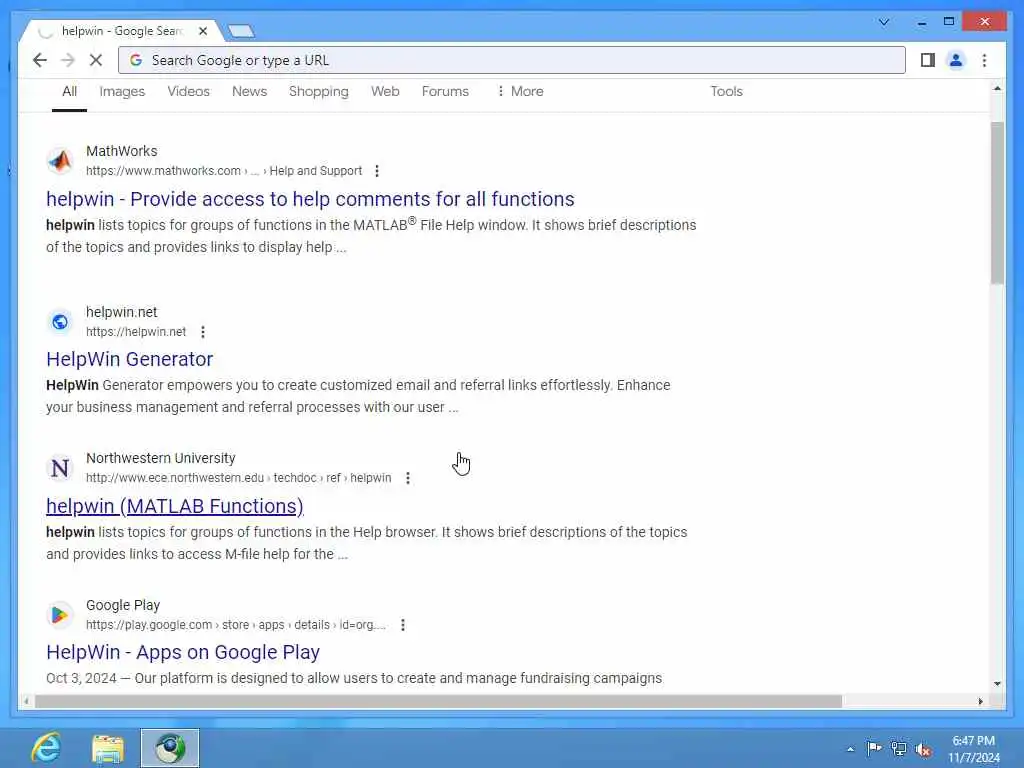
Task: Click the horizontal scrollbar thumb
Action: click(438, 701)
